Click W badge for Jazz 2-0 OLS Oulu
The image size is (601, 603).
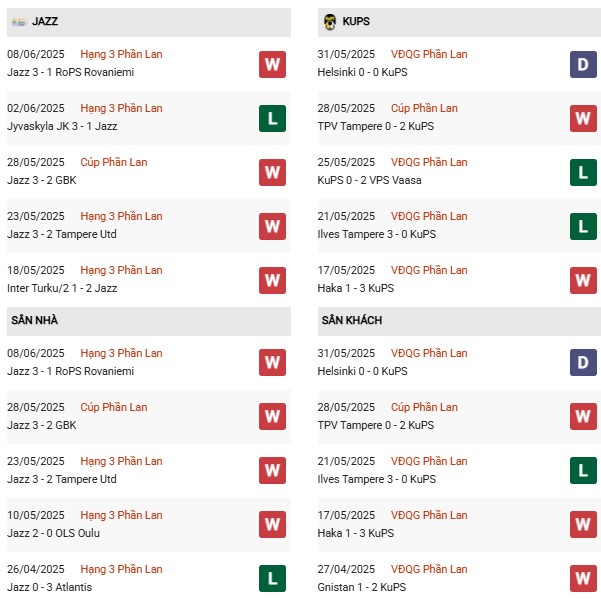point(272,525)
